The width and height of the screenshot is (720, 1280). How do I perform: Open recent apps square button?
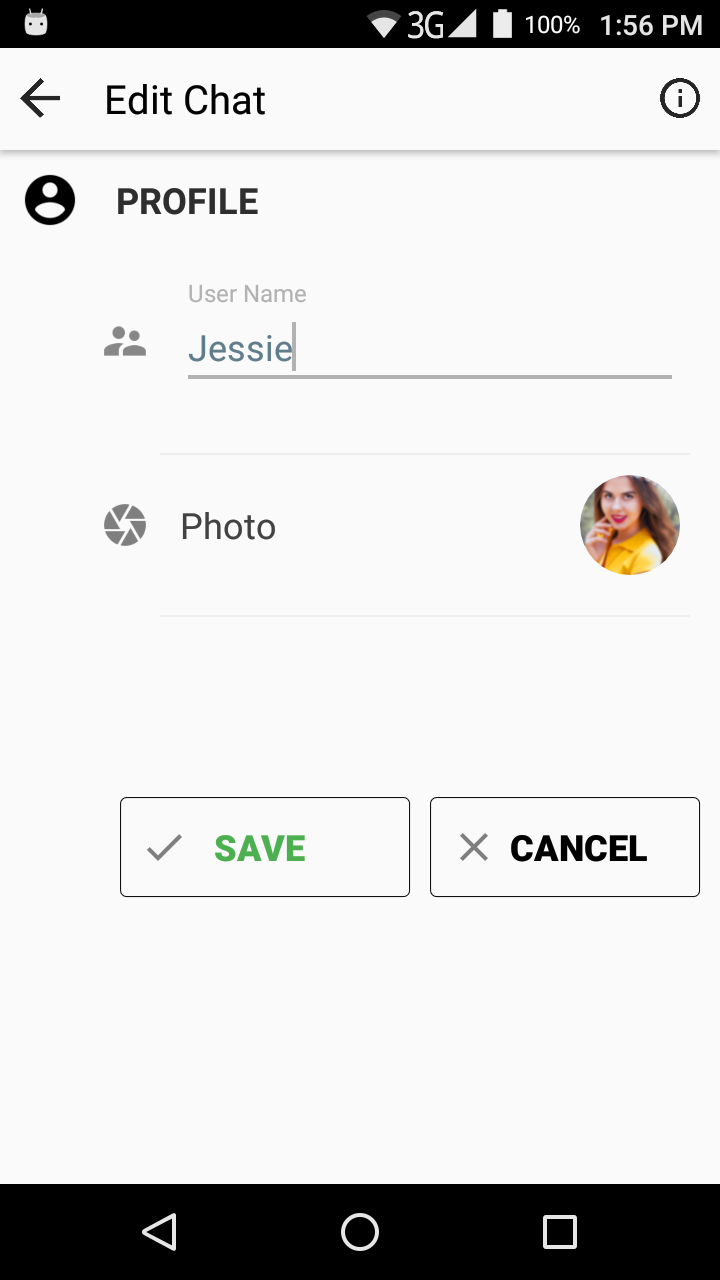coord(560,1232)
